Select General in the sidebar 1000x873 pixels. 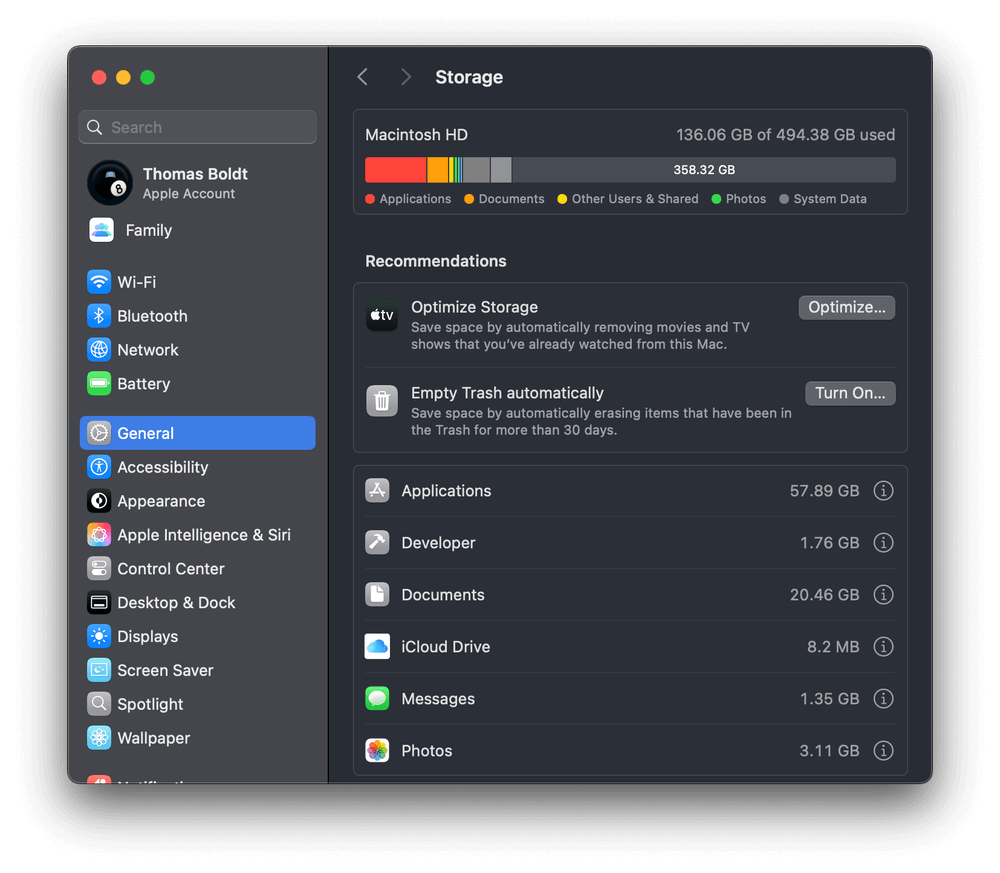(198, 433)
